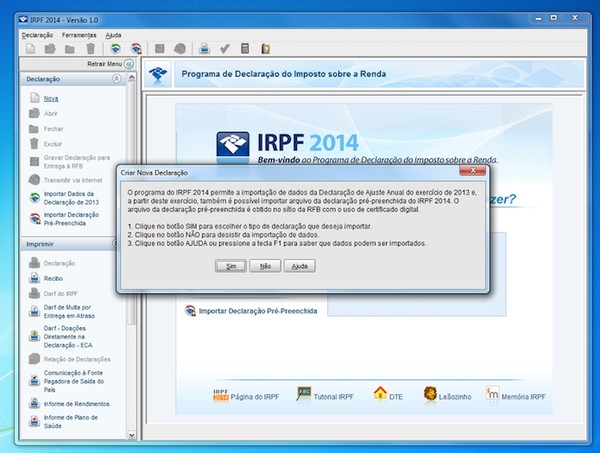Click the Leãozinho lion icon
The image size is (600, 453).
(430, 394)
